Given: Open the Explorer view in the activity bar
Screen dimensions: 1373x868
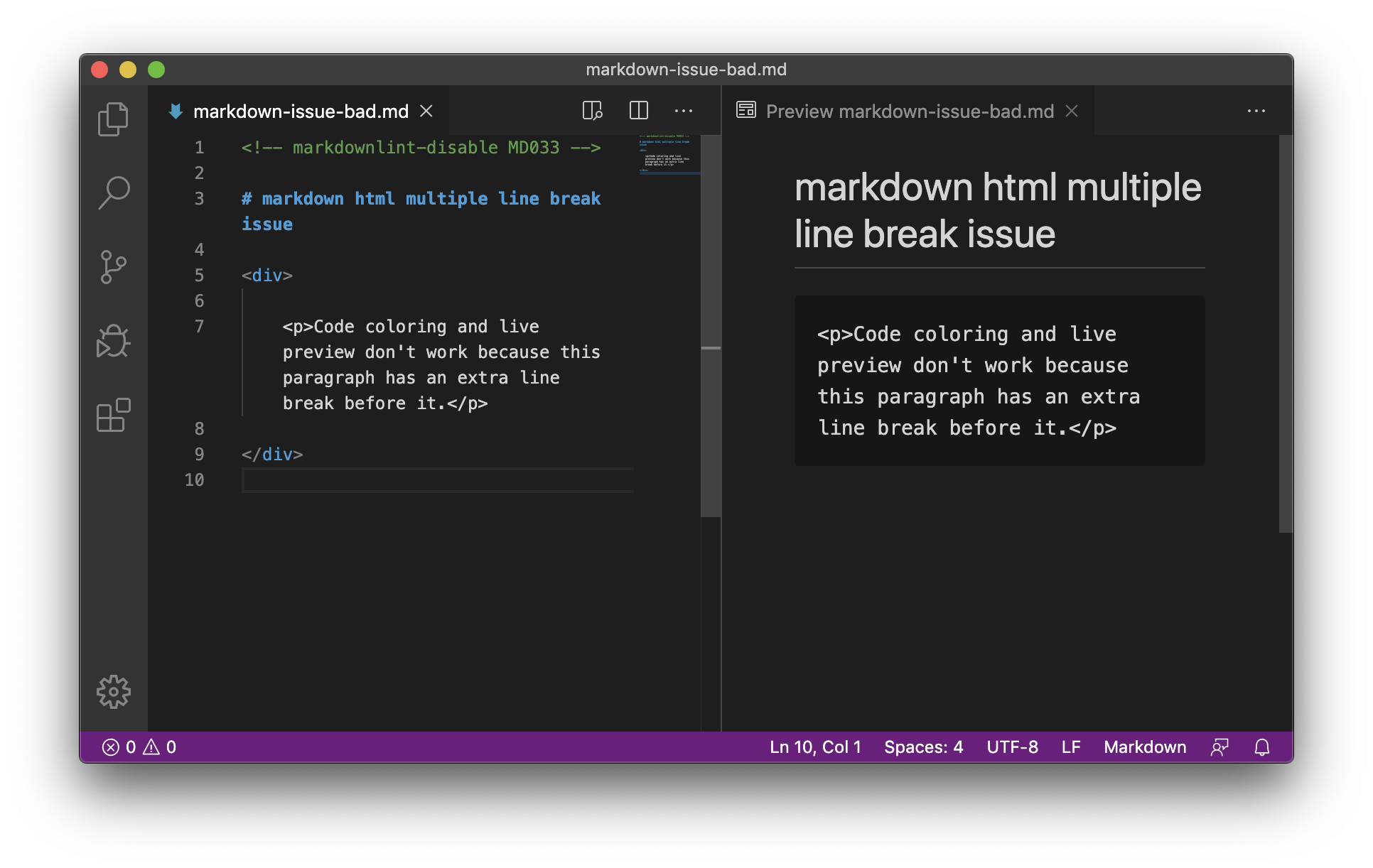Looking at the screenshot, I should [x=113, y=119].
